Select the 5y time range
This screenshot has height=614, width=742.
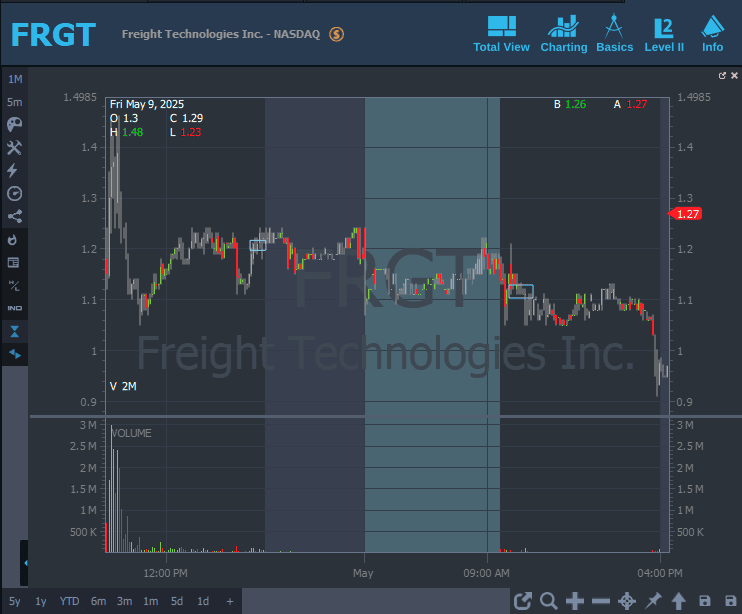pyautogui.click(x=15, y=601)
